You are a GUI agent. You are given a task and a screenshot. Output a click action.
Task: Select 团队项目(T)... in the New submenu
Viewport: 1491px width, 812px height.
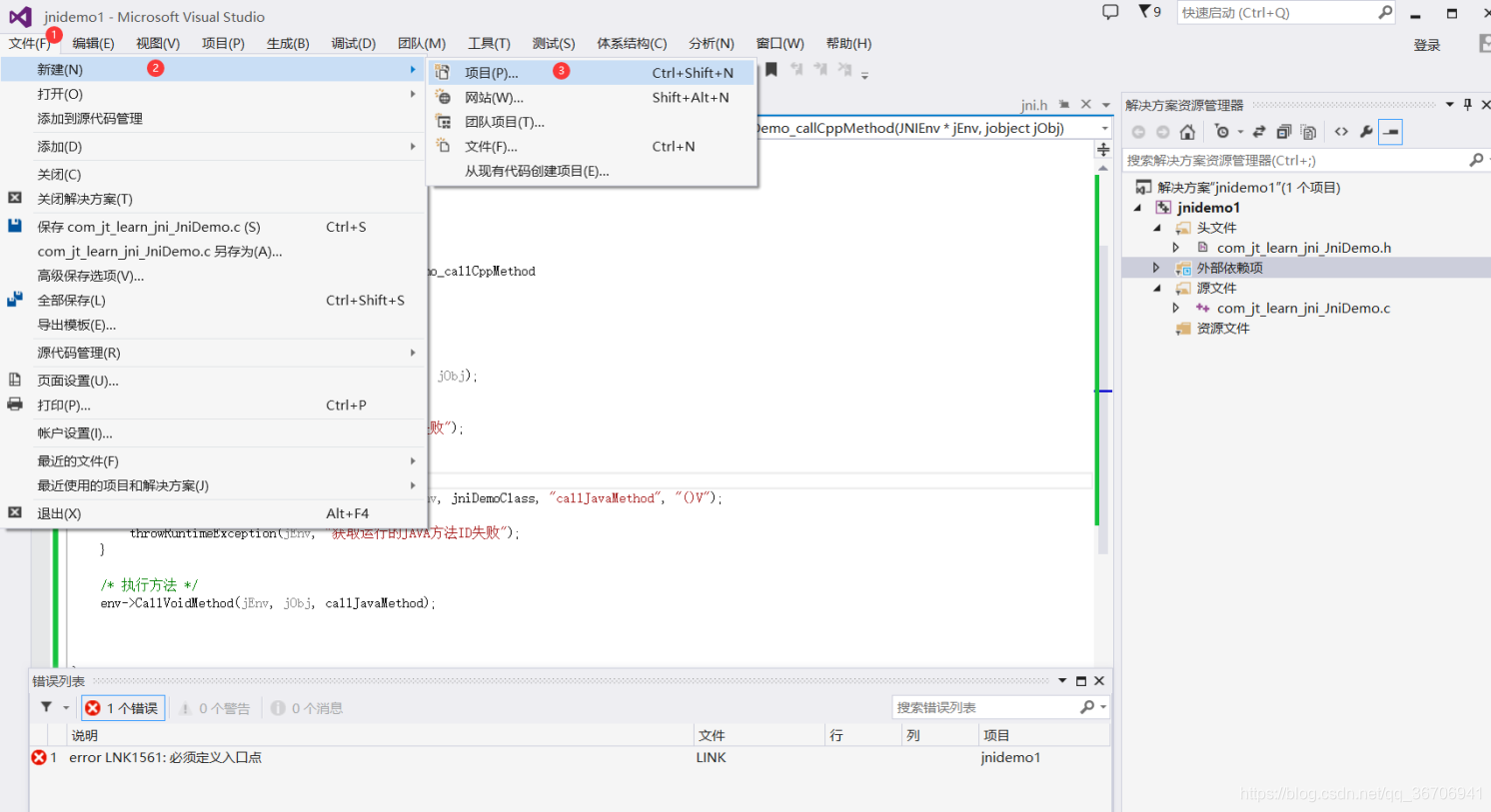click(592, 122)
